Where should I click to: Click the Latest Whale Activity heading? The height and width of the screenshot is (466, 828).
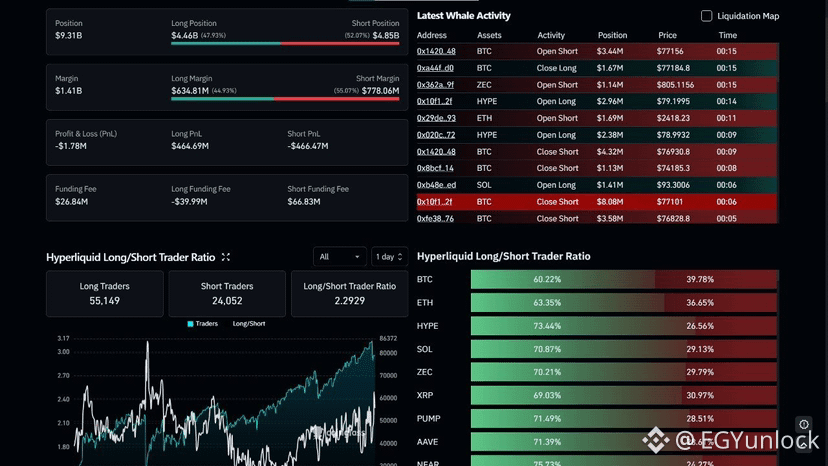click(464, 16)
